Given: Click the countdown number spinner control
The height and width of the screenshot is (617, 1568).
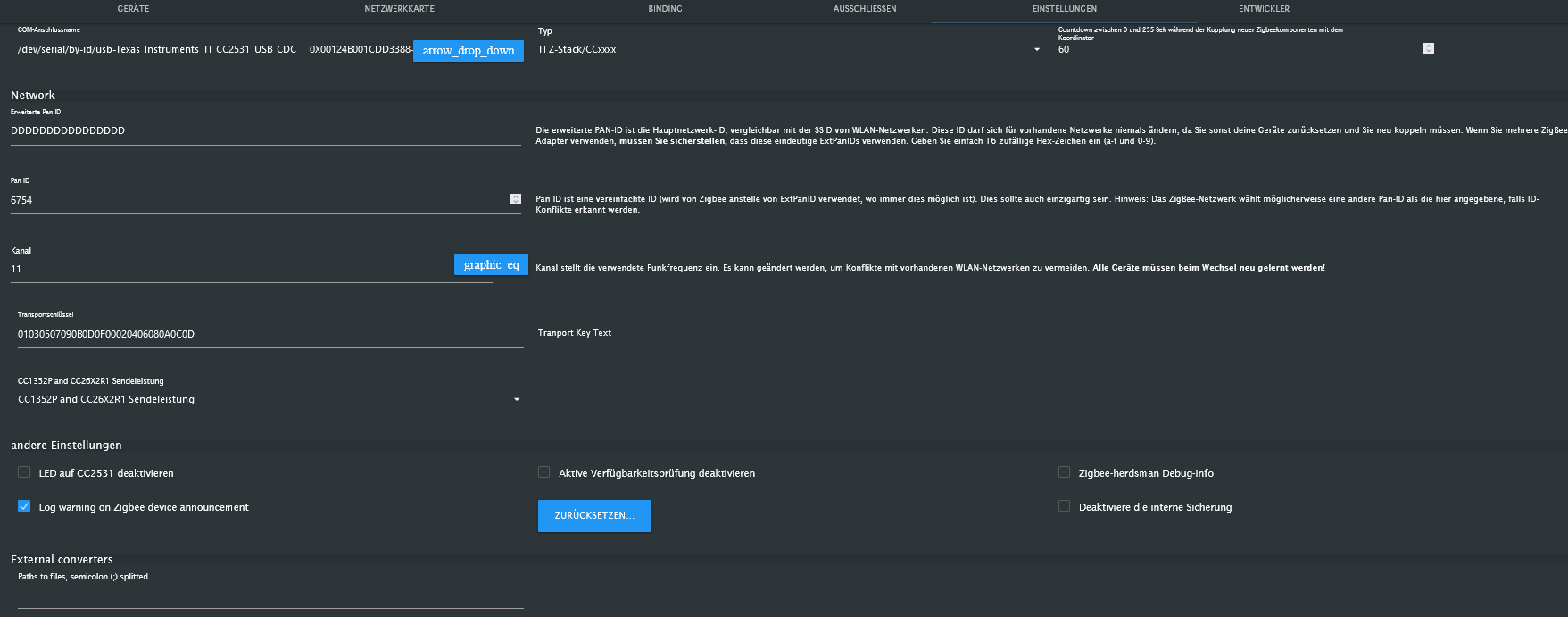Looking at the screenshot, I should pyautogui.click(x=1428, y=48).
